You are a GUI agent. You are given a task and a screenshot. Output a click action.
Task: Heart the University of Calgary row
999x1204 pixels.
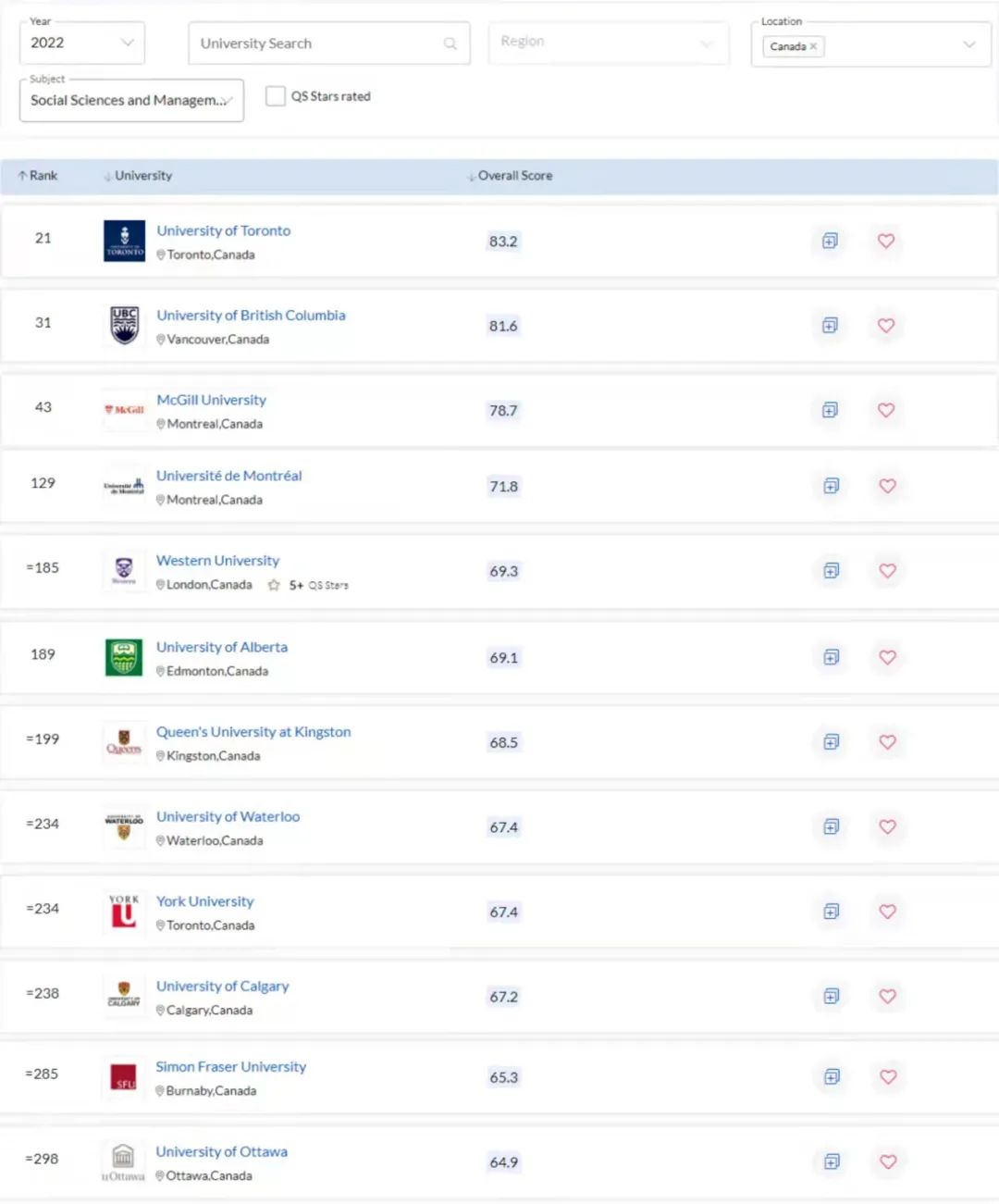888,996
